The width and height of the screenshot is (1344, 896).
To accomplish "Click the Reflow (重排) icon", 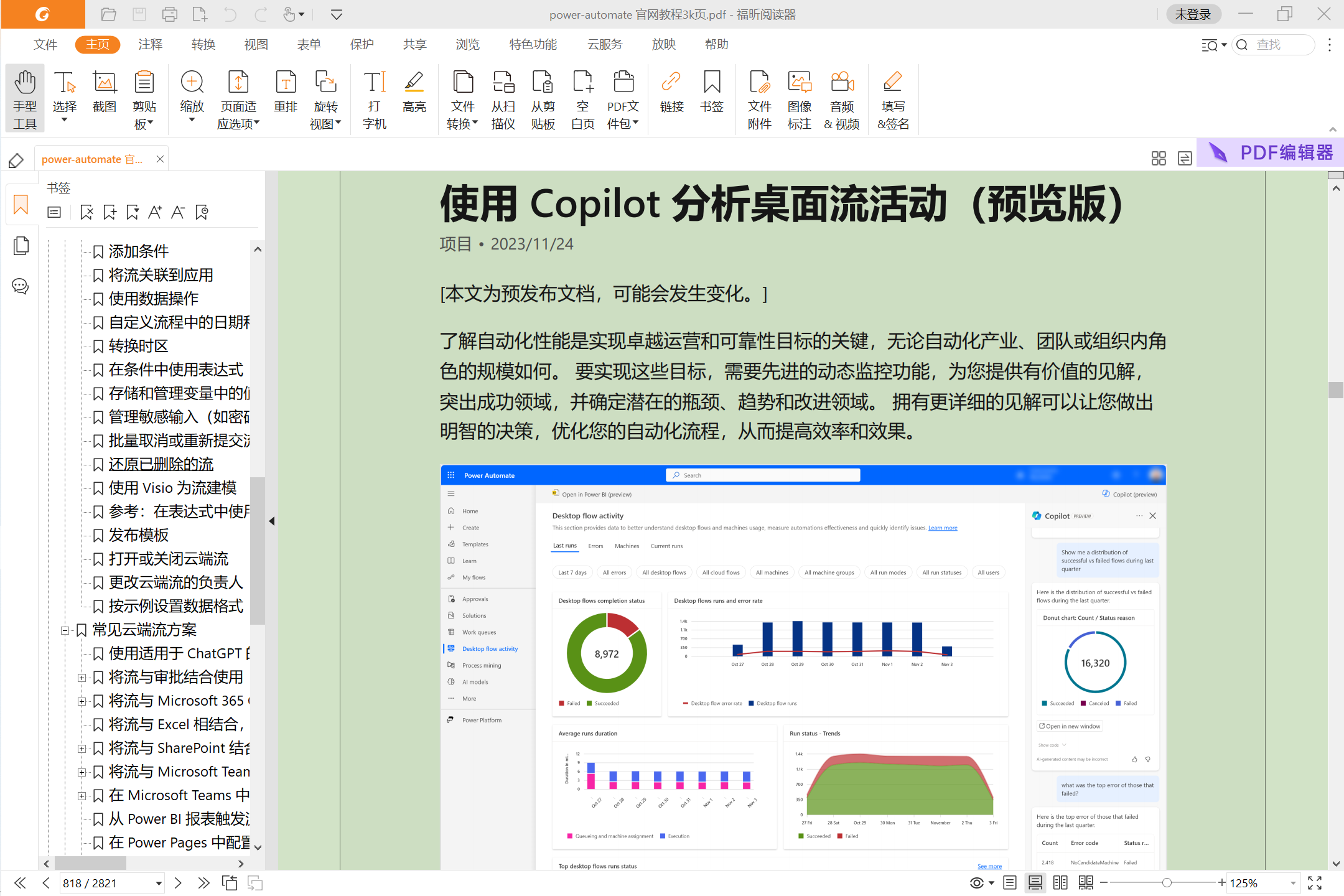I will tap(286, 91).
